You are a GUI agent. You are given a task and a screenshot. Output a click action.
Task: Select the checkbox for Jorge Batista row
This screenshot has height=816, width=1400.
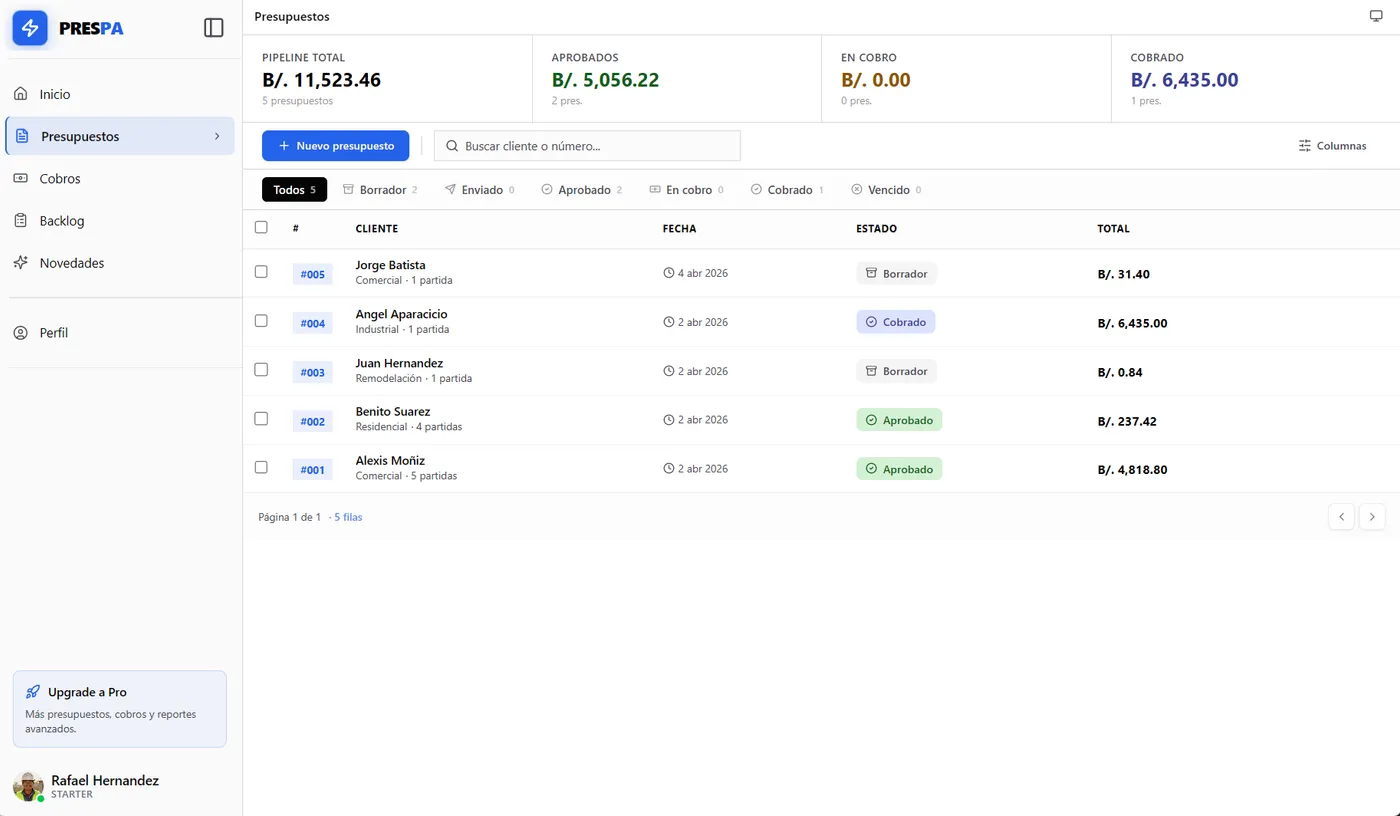point(261,272)
